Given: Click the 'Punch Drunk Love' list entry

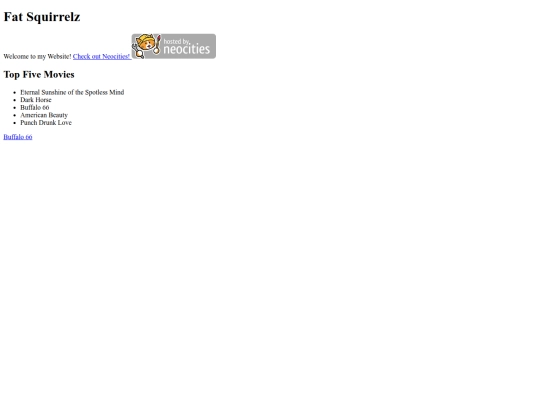Looking at the screenshot, I should point(46,123).
